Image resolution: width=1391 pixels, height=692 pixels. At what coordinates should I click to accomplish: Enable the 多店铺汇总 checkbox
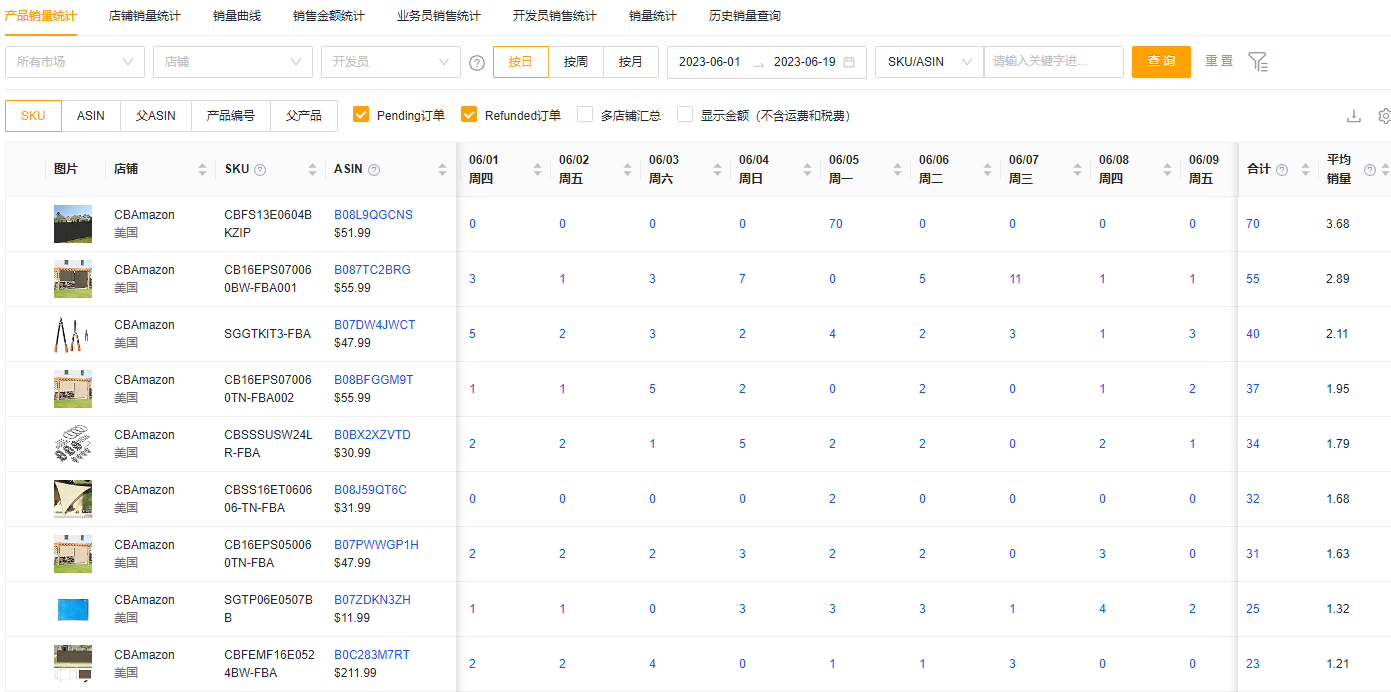tap(585, 115)
